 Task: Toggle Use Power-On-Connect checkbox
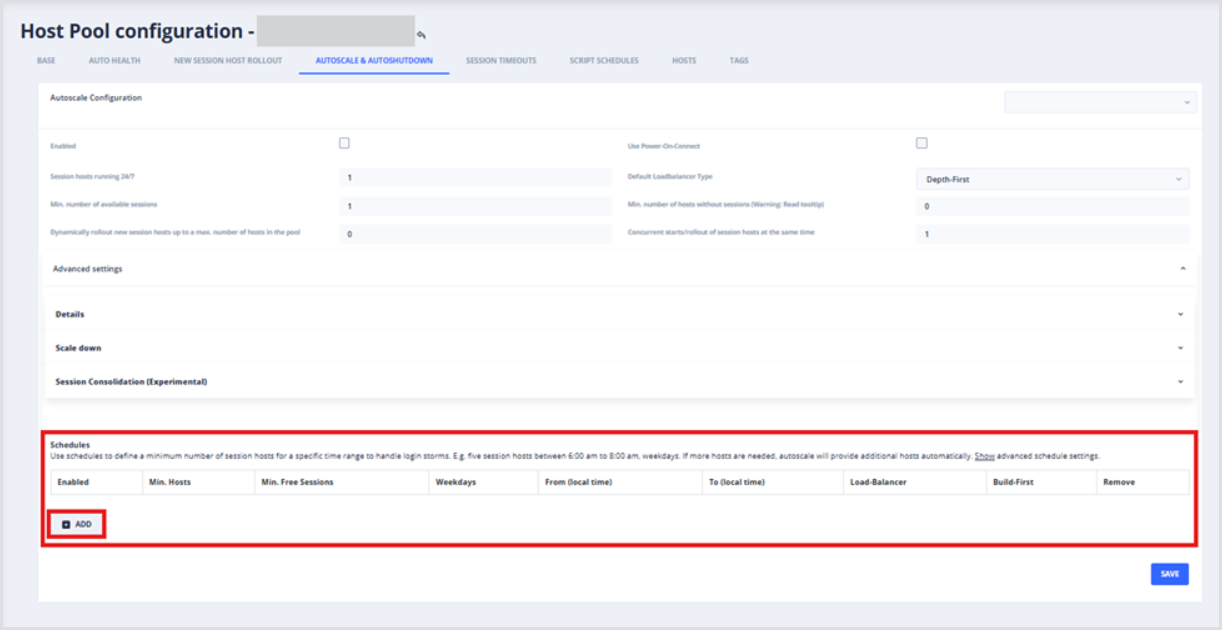[922, 143]
